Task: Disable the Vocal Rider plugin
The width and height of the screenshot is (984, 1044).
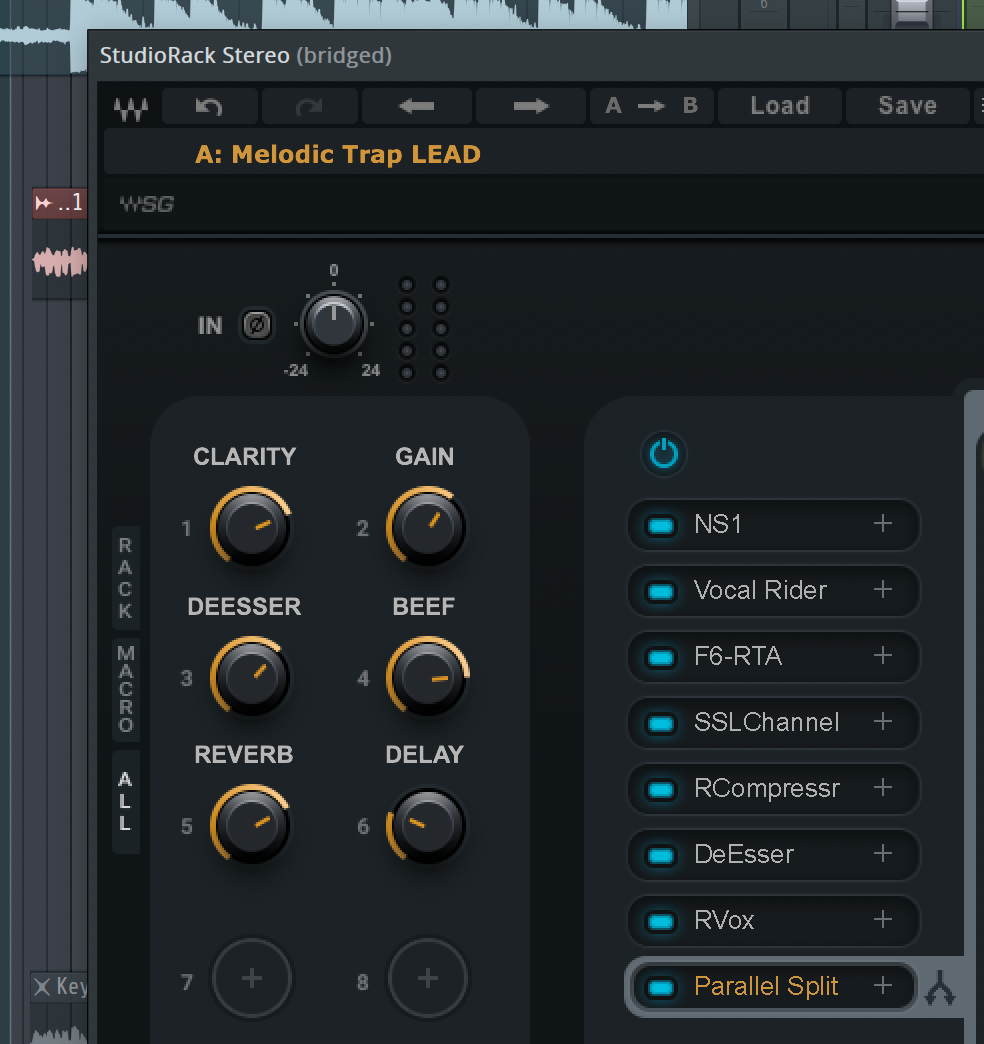Action: pos(659,590)
